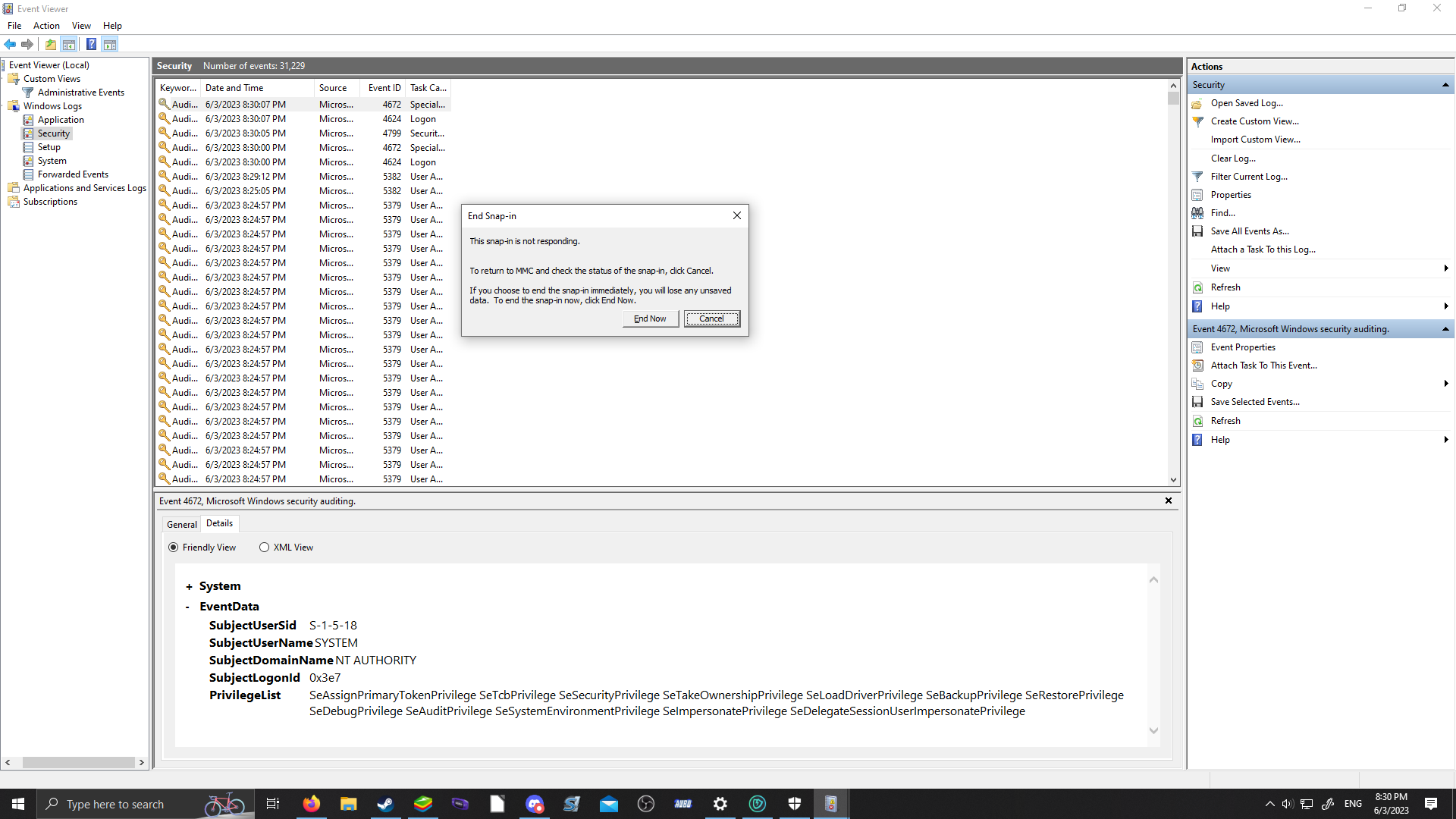The image size is (1456, 819).
Task: Select the Friendly View radio button
Action: click(174, 548)
